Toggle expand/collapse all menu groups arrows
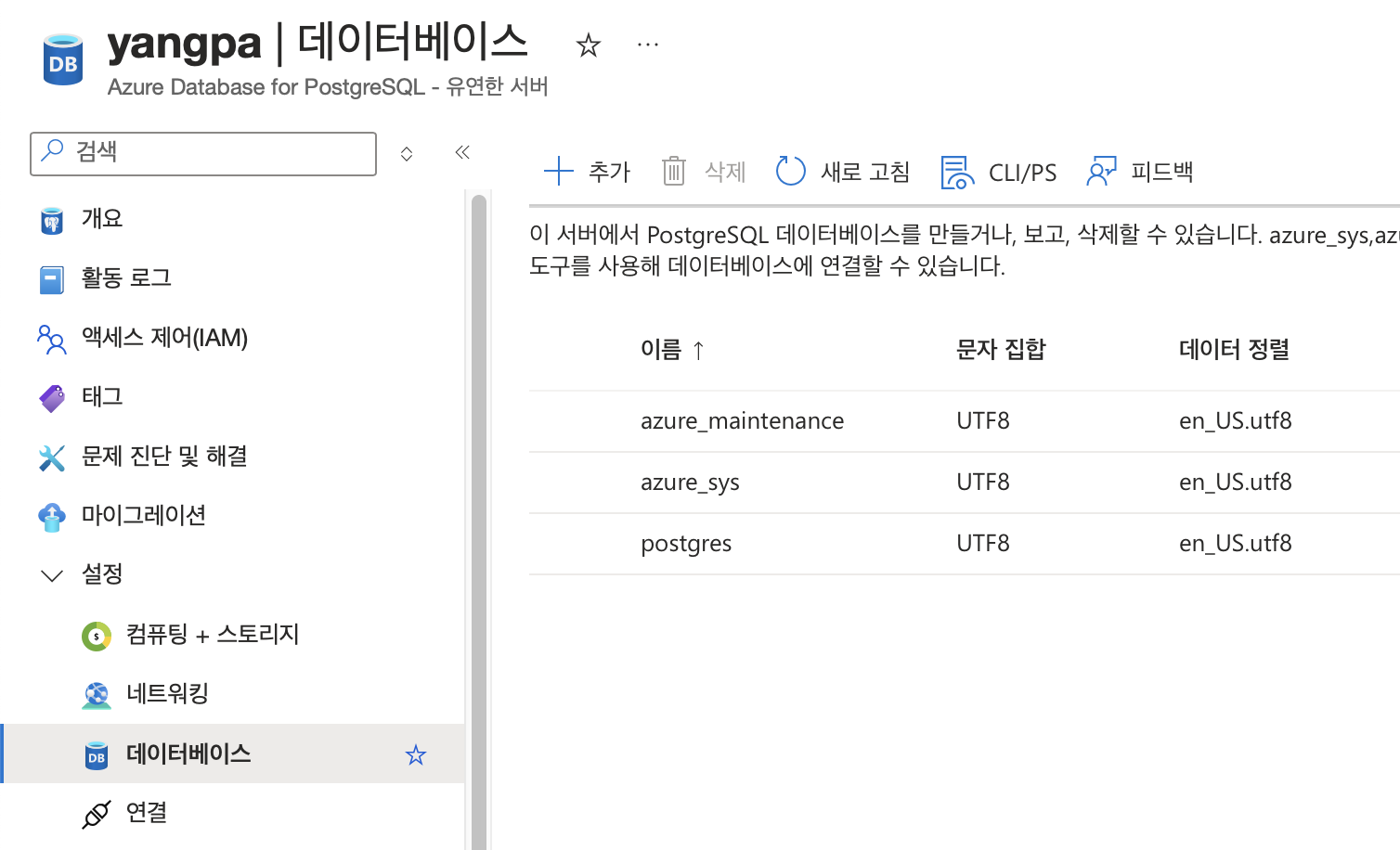 click(407, 153)
